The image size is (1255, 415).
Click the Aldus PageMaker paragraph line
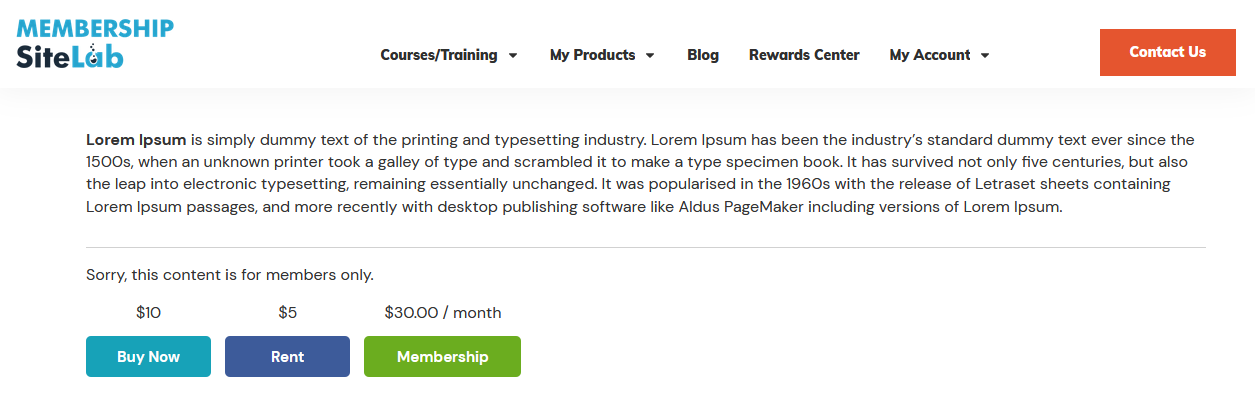(572, 208)
